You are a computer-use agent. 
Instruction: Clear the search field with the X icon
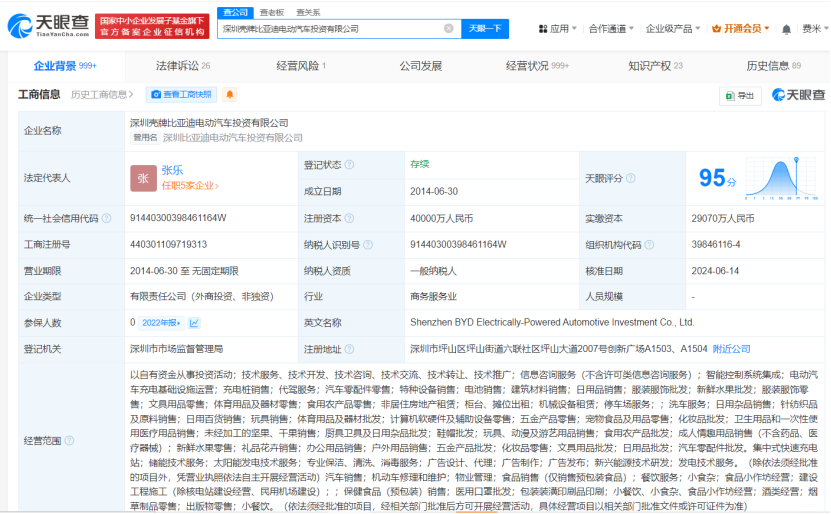pos(448,29)
